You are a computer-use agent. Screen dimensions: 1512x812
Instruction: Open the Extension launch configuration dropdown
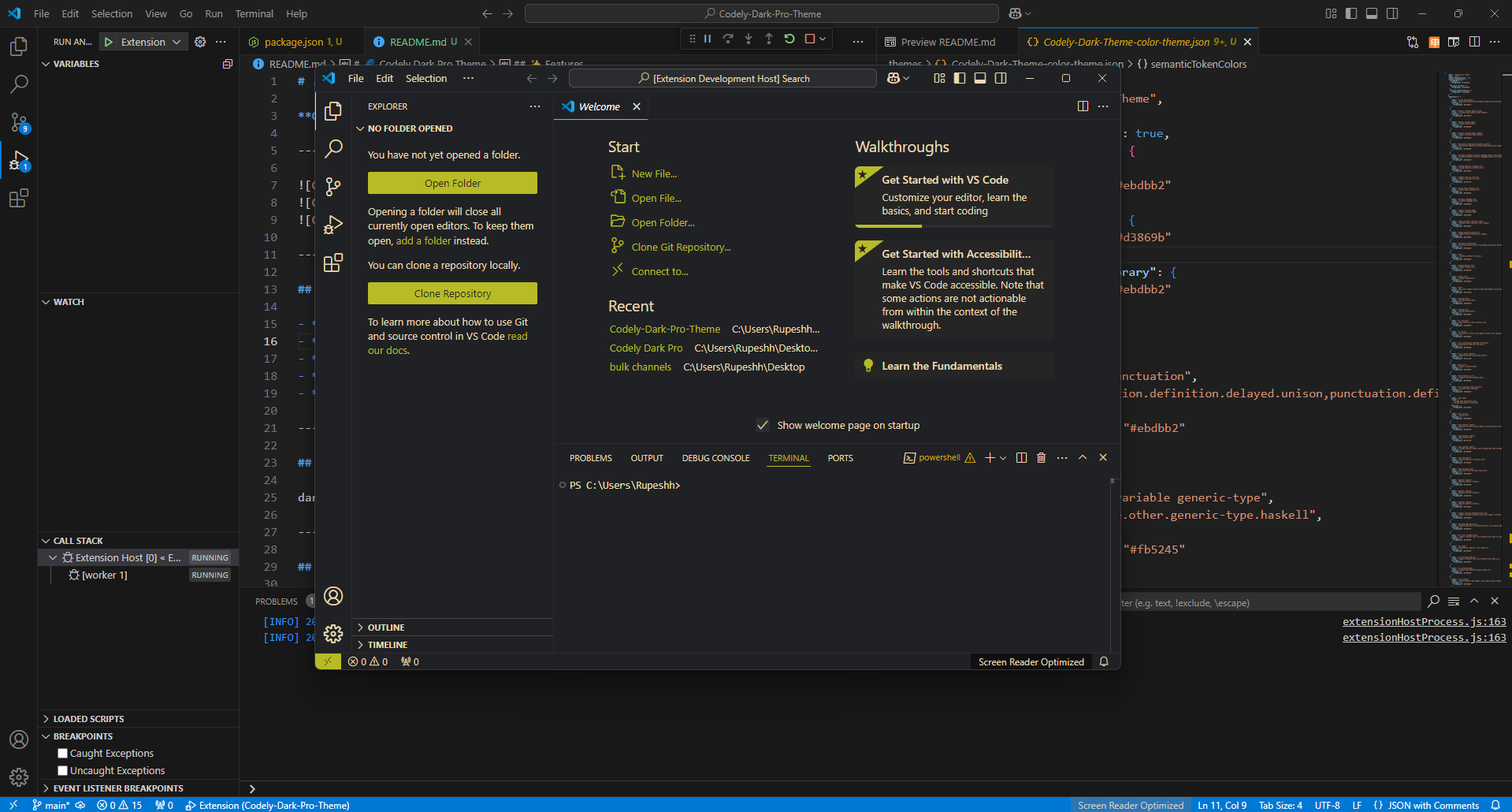[x=151, y=42]
